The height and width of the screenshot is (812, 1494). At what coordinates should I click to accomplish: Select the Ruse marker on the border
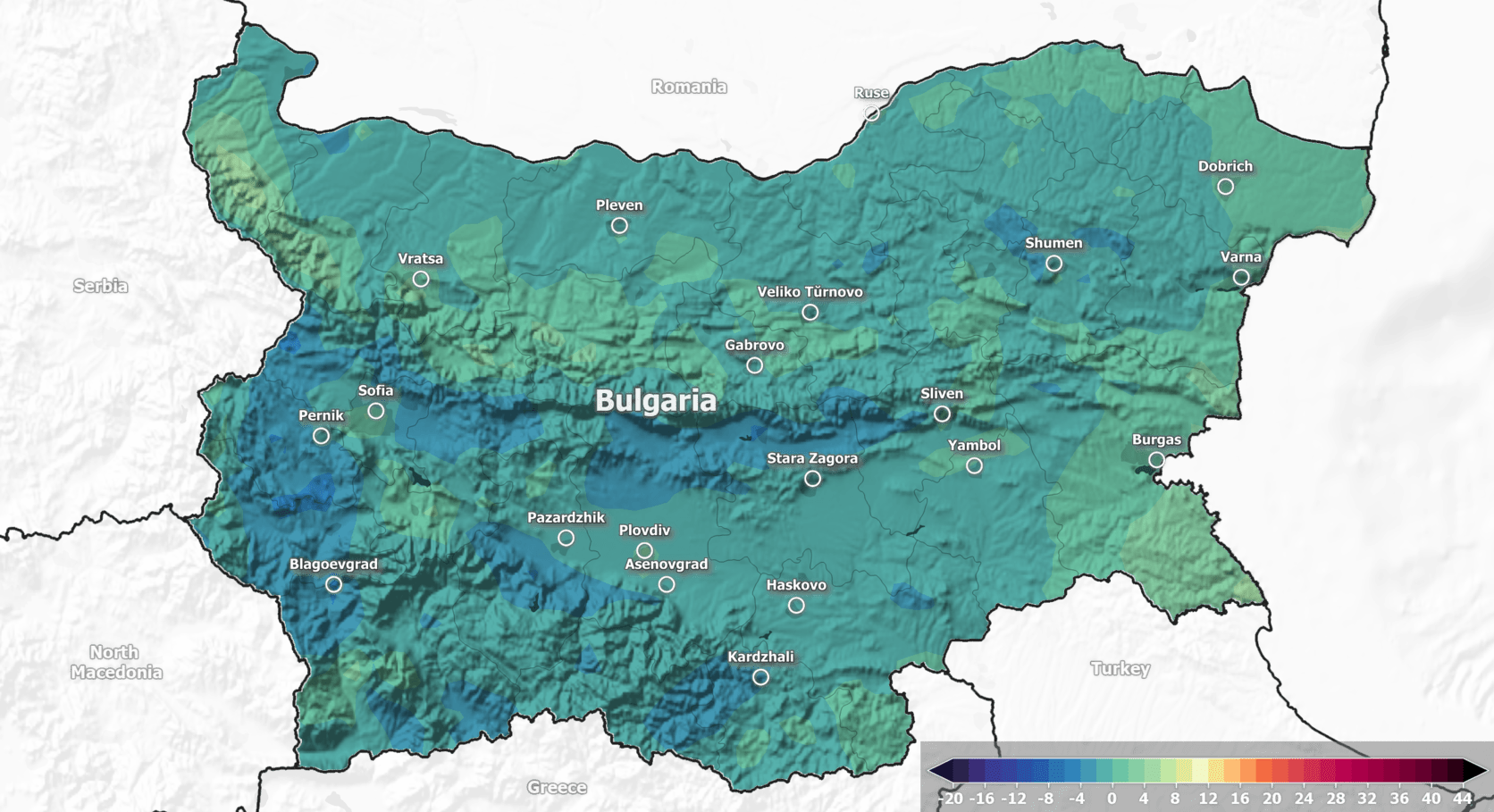pyautogui.click(x=872, y=113)
